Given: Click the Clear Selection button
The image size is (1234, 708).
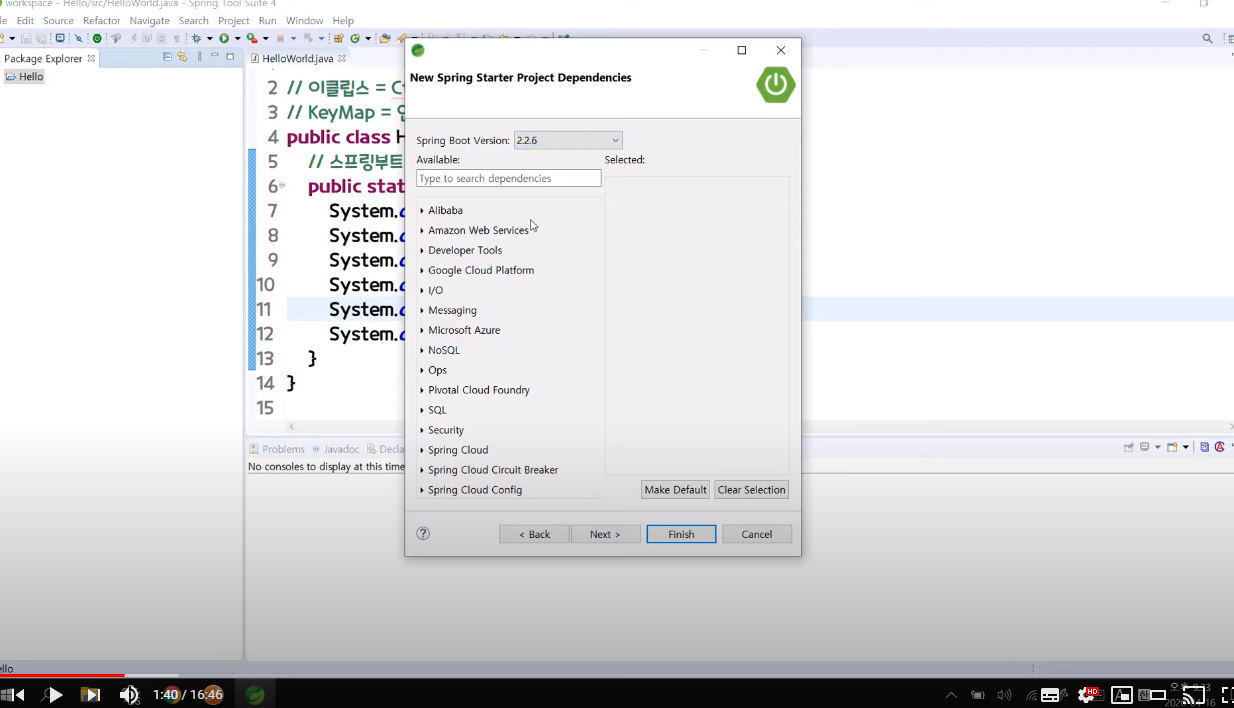Looking at the screenshot, I should pos(751,490).
